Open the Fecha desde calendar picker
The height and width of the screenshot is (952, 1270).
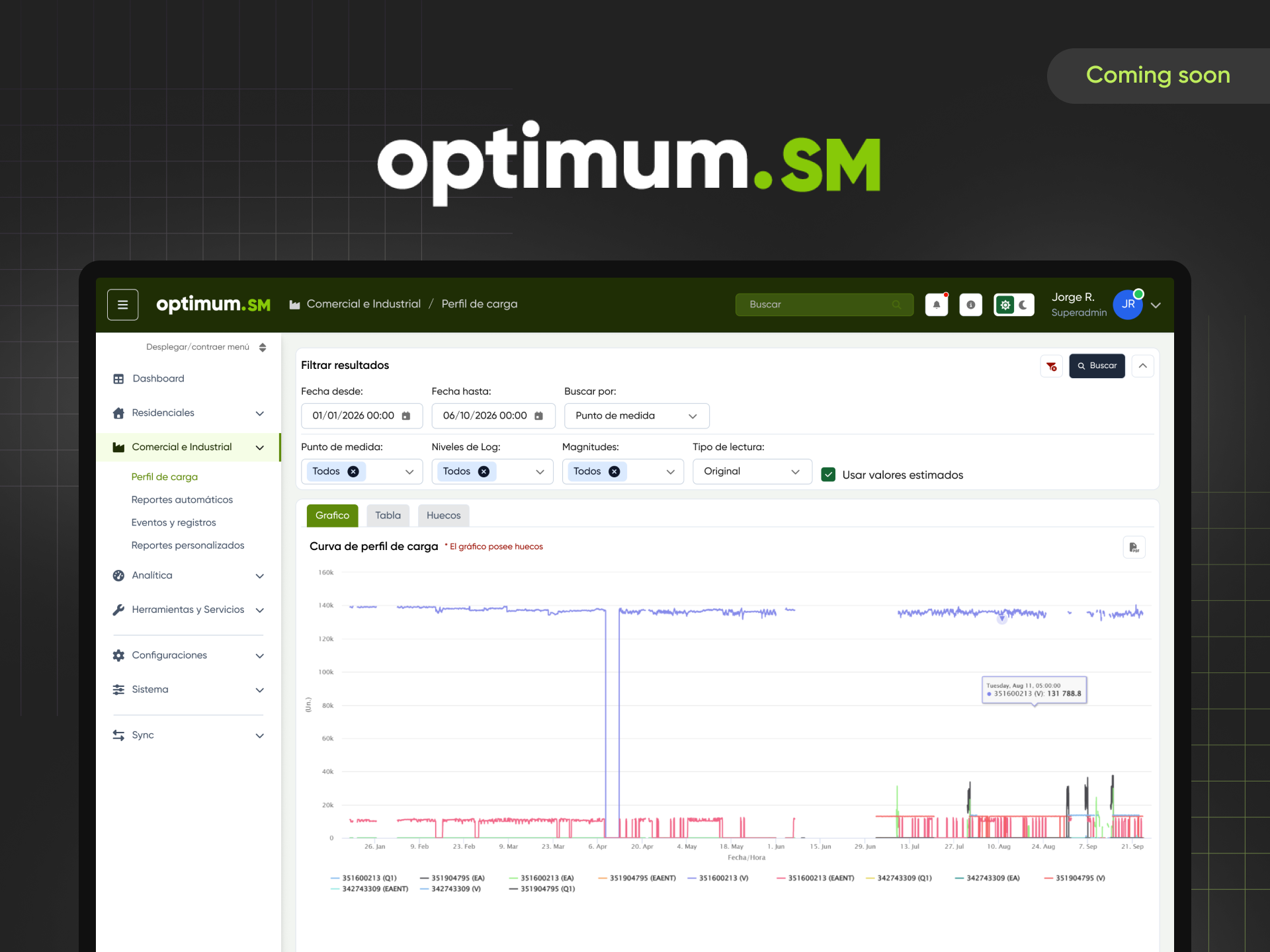(x=406, y=416)
